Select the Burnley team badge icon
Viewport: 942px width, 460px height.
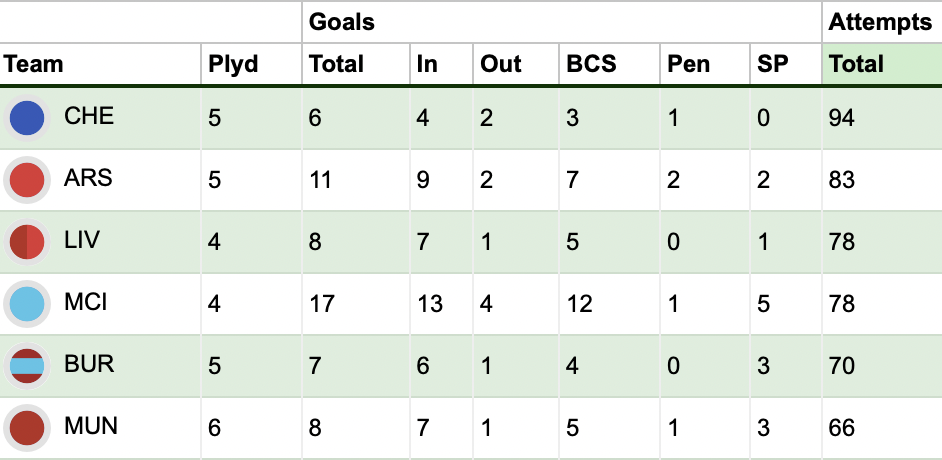coord(28,366)
